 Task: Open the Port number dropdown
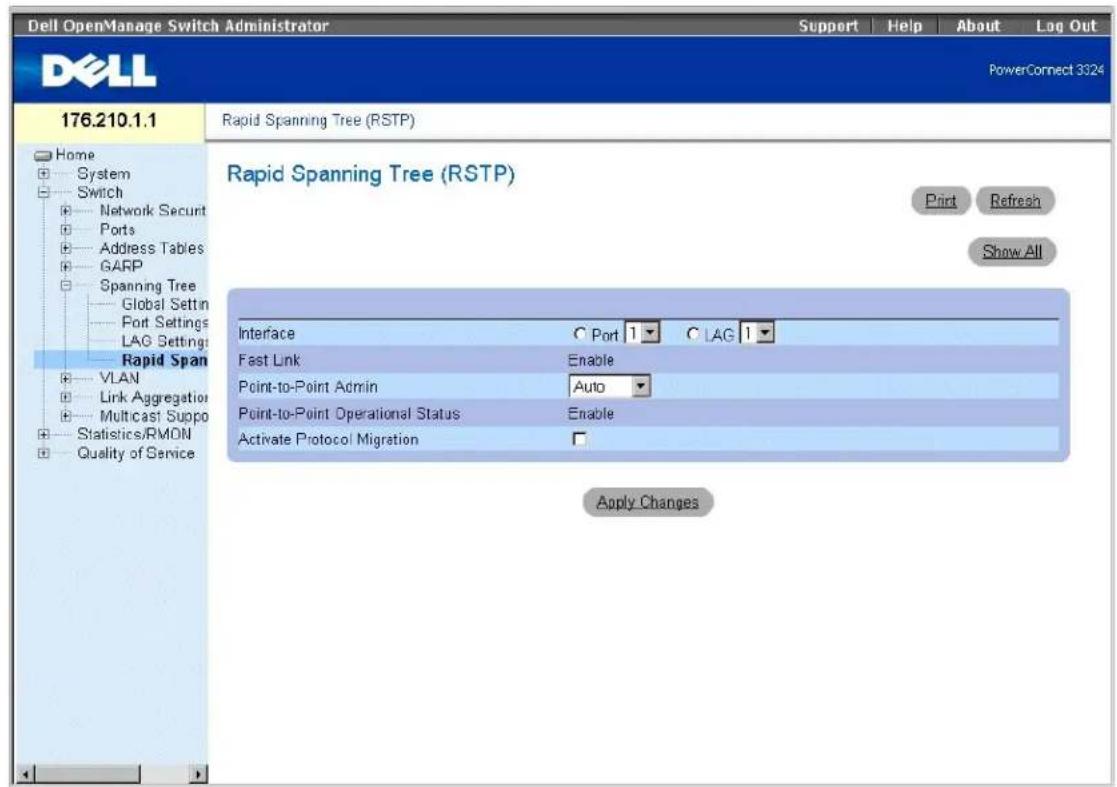click(642, 333)
